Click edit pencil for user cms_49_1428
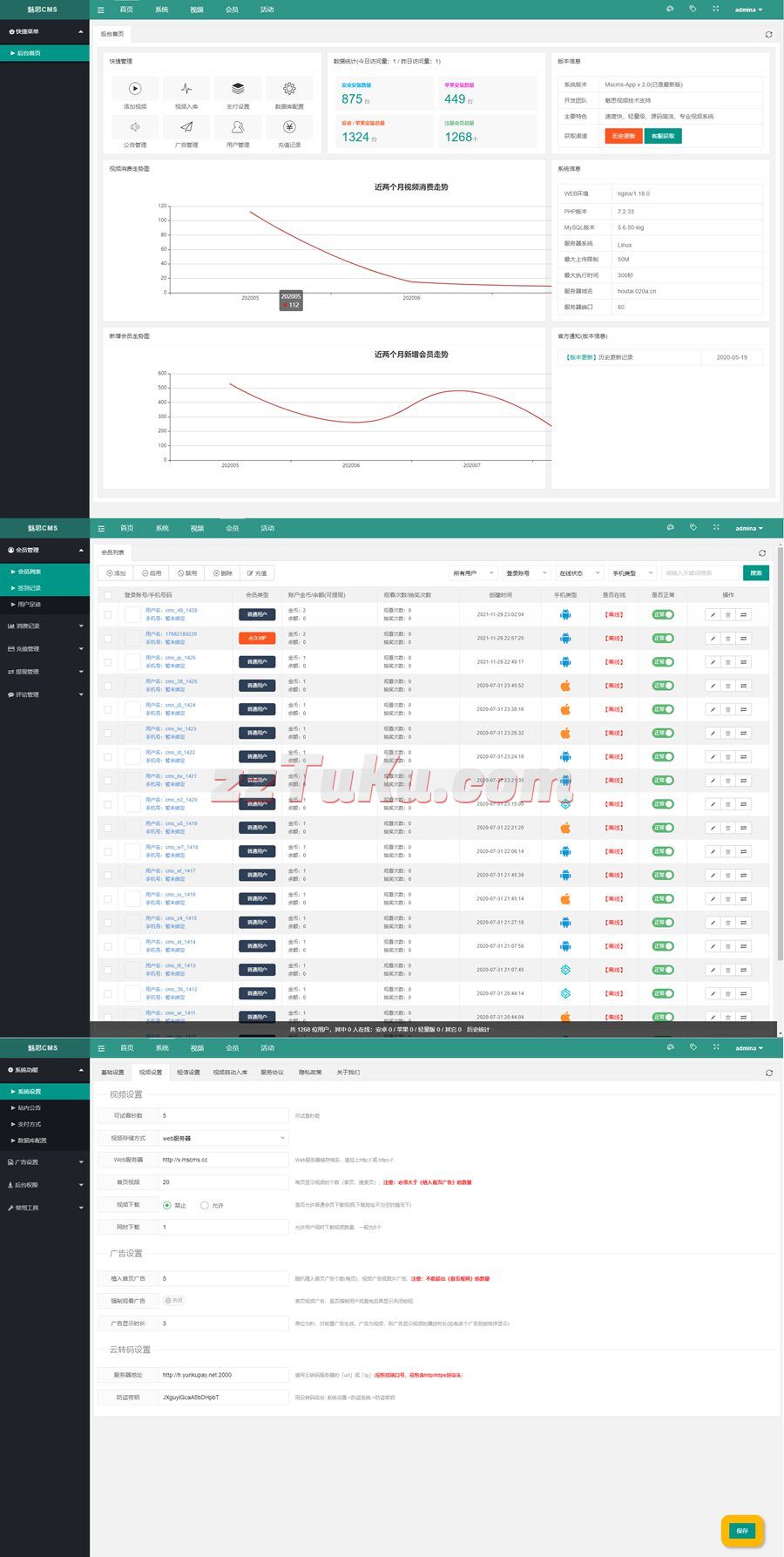This screenshot has width=784, height=1557. (x=713, y=614)
